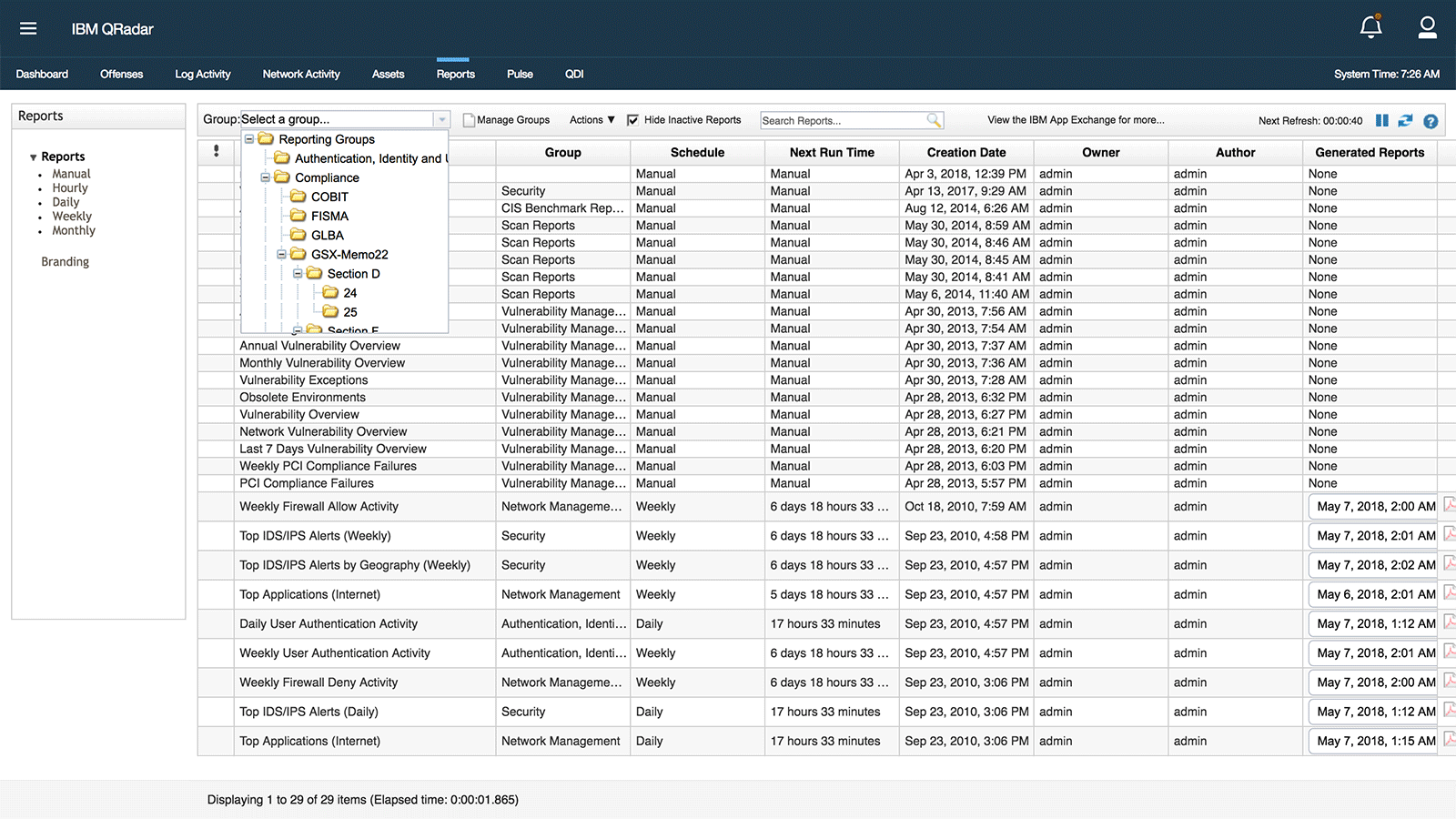
Task: Open the Actions dropdown menu
Action: coord(592,120)
